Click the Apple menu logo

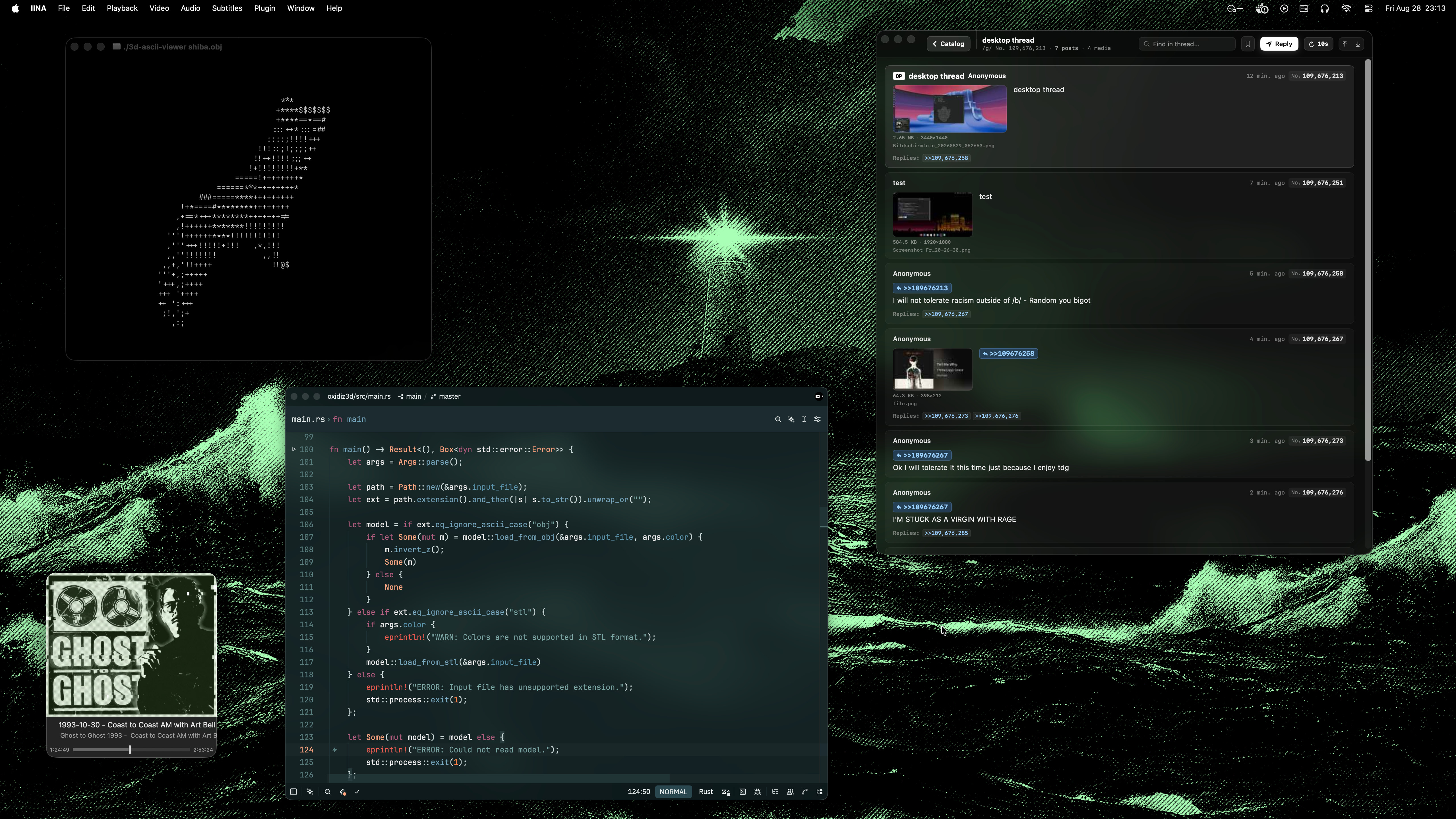click(15, 9)
